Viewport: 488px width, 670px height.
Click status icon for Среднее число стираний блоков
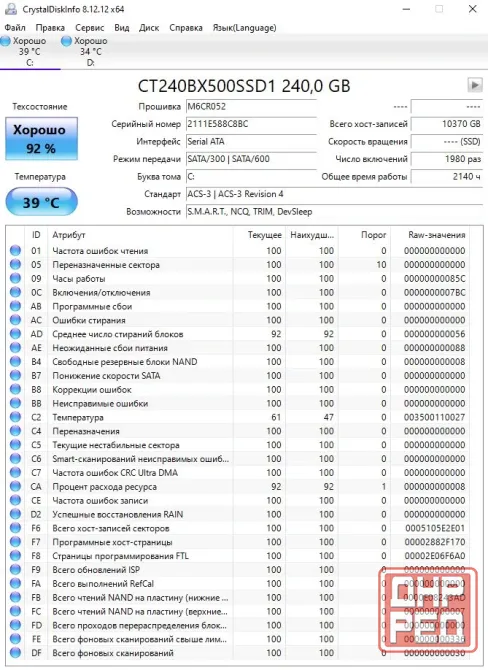(15, 334)
